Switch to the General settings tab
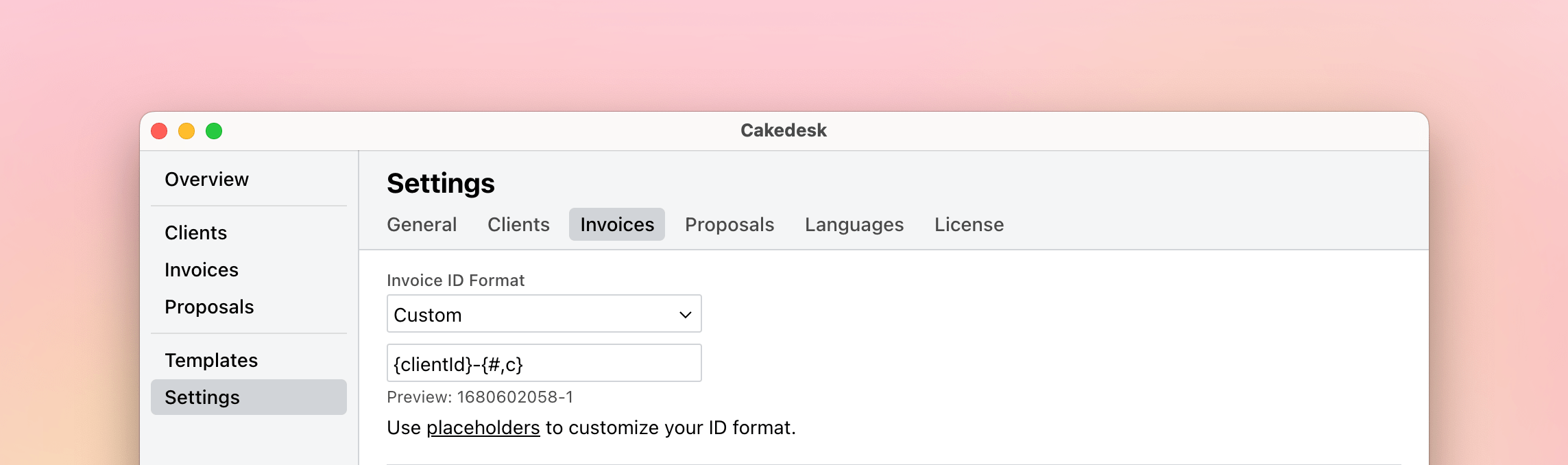1568x465 pixels. click(x=421, y=224)
